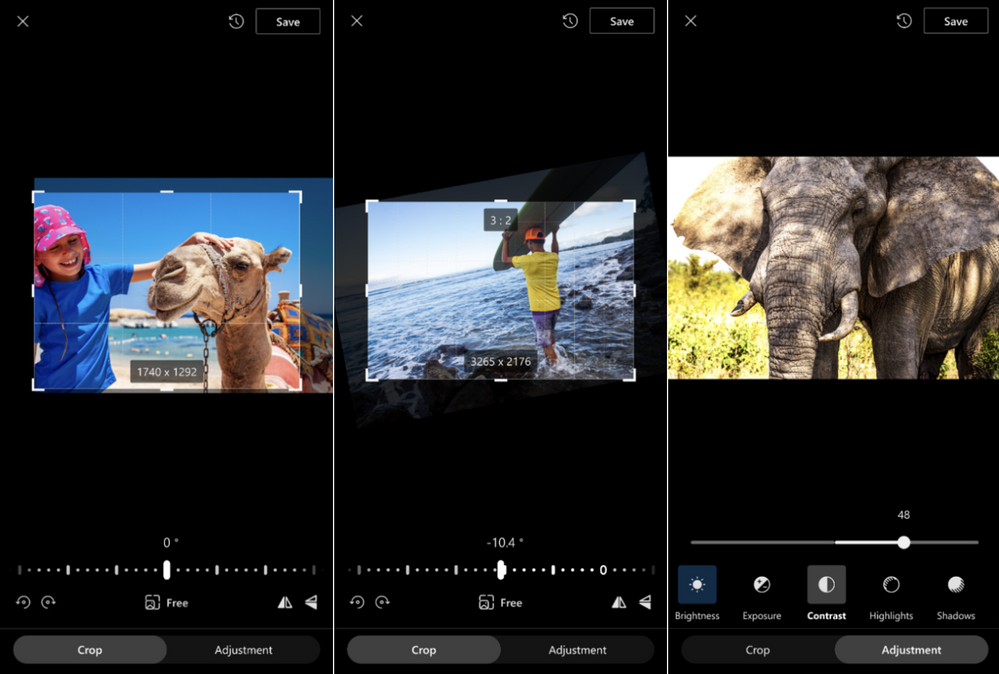Open edit history in elephant photo panel
Image resolution: width=999 pixels, height=674 pixels.
(904, 21)
